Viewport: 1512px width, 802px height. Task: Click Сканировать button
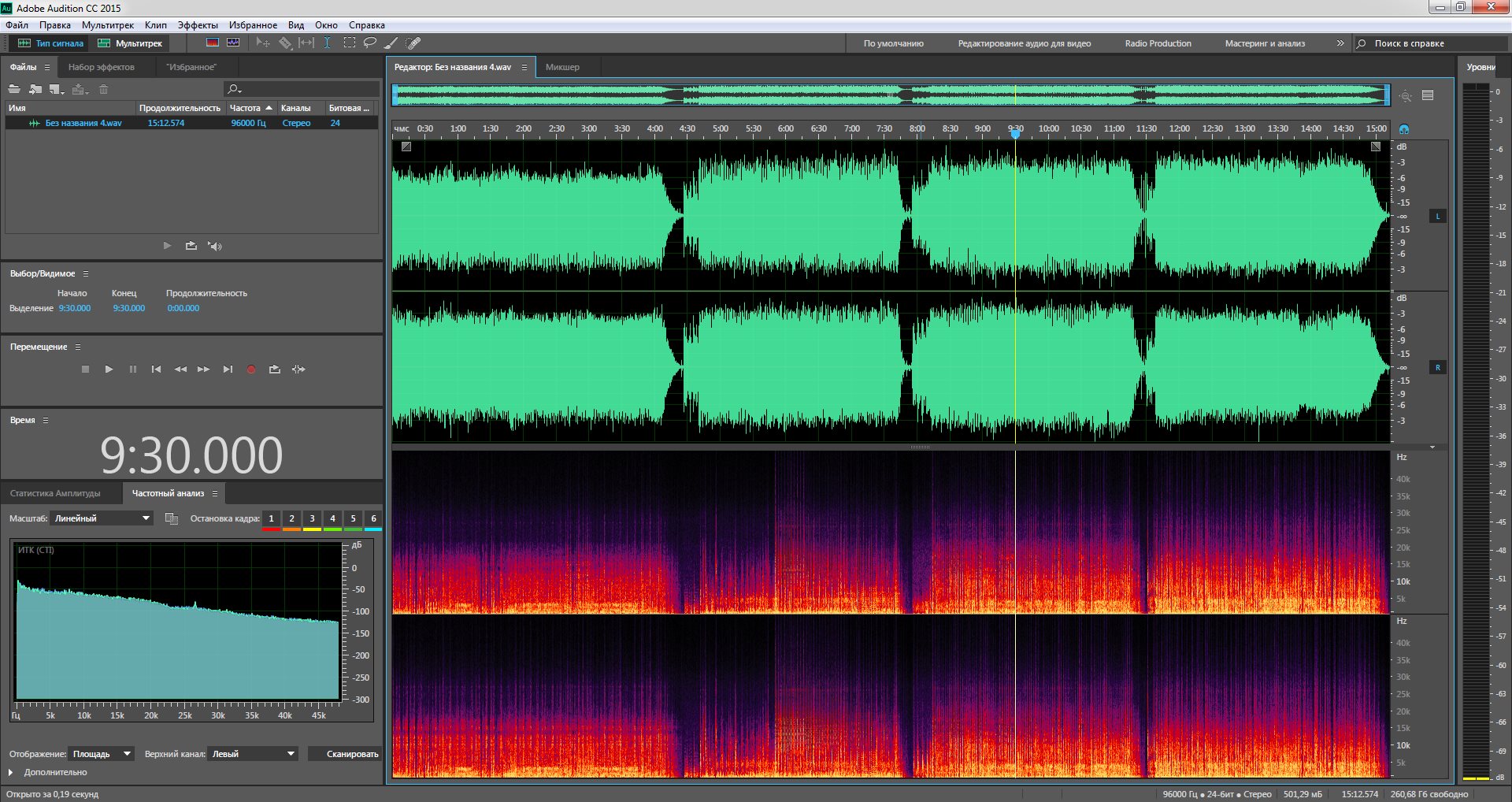[345, 754]
